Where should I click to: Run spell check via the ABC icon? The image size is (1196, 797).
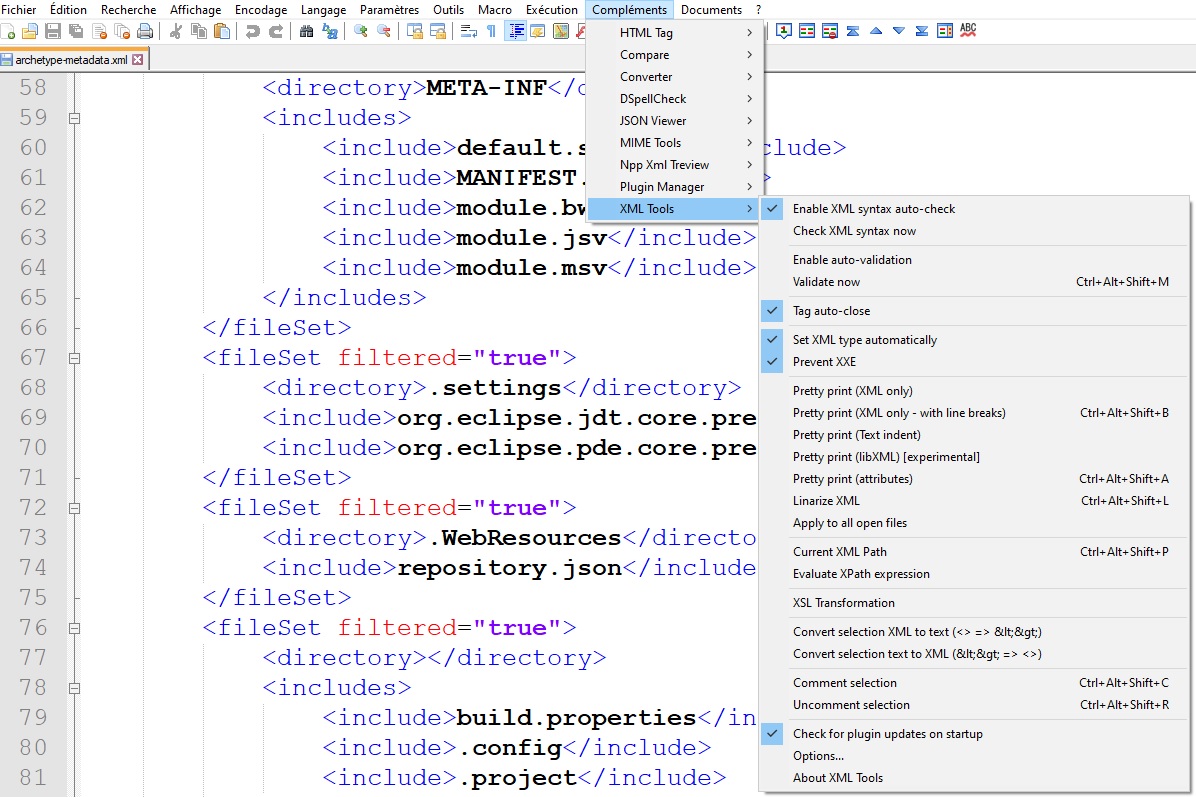pyautogui.click(x=966, y=31)
